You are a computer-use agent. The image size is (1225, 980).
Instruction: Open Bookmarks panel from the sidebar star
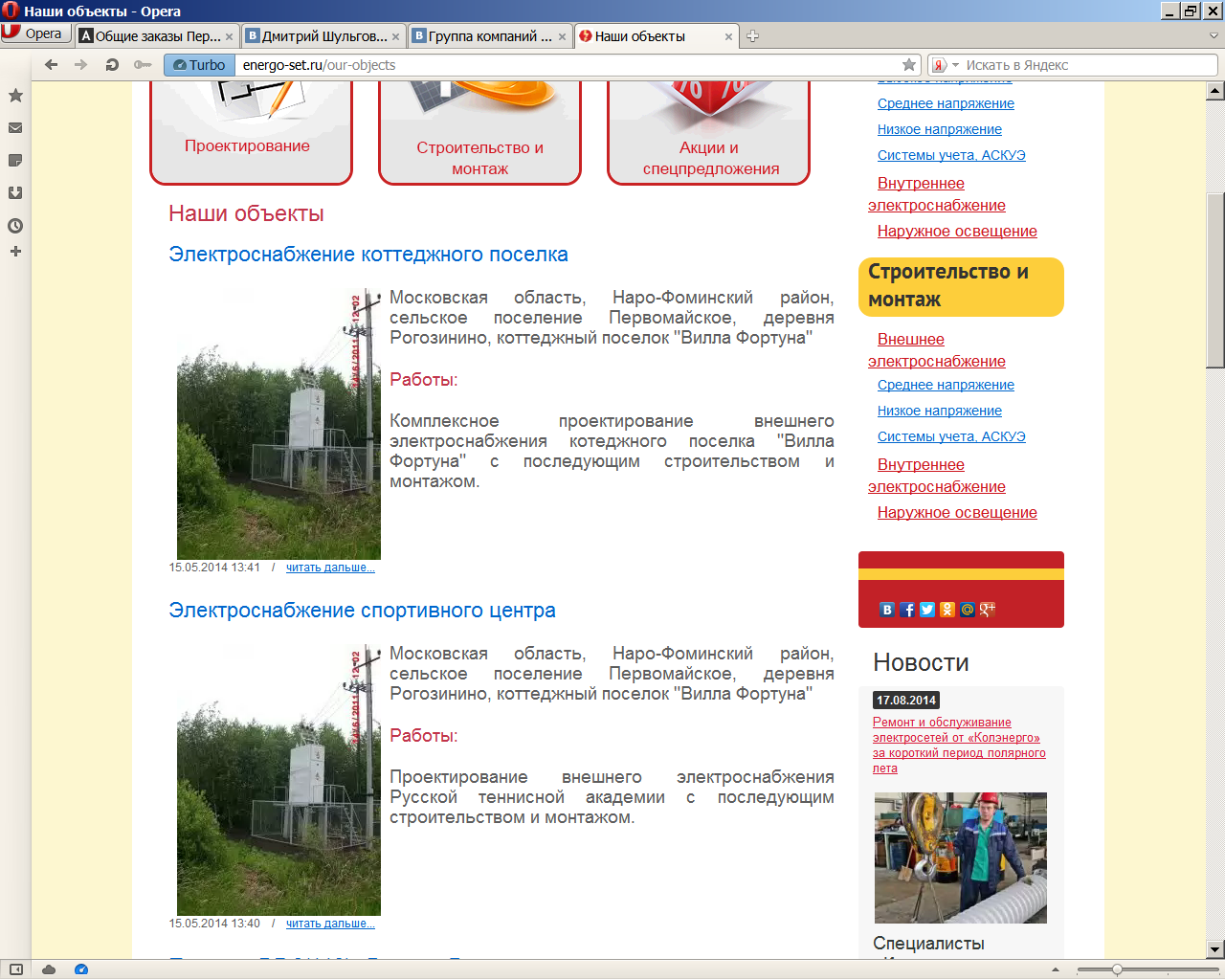pos(15,96)
